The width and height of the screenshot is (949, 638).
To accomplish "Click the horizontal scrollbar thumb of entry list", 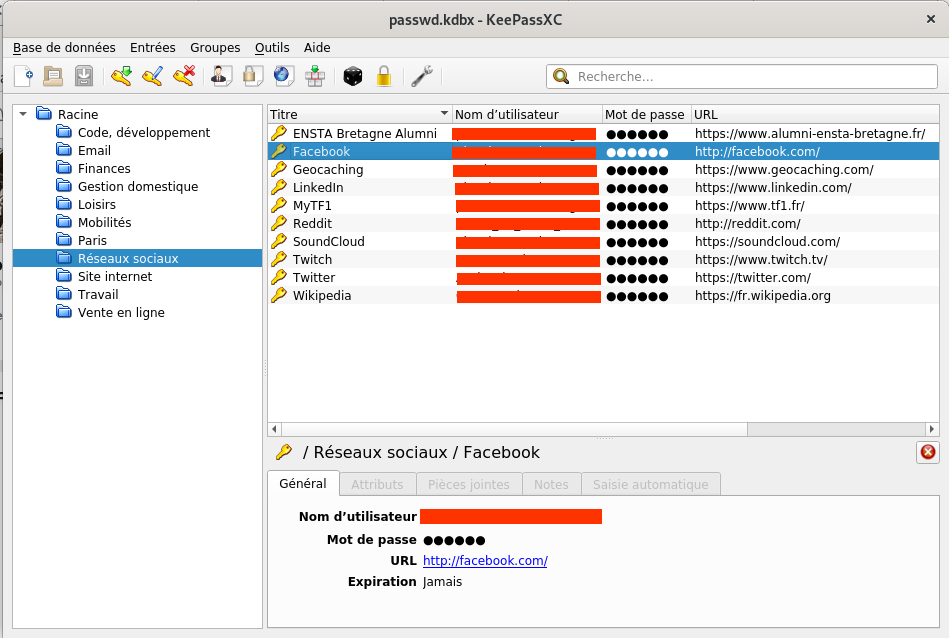I will (x=514, y=429).
